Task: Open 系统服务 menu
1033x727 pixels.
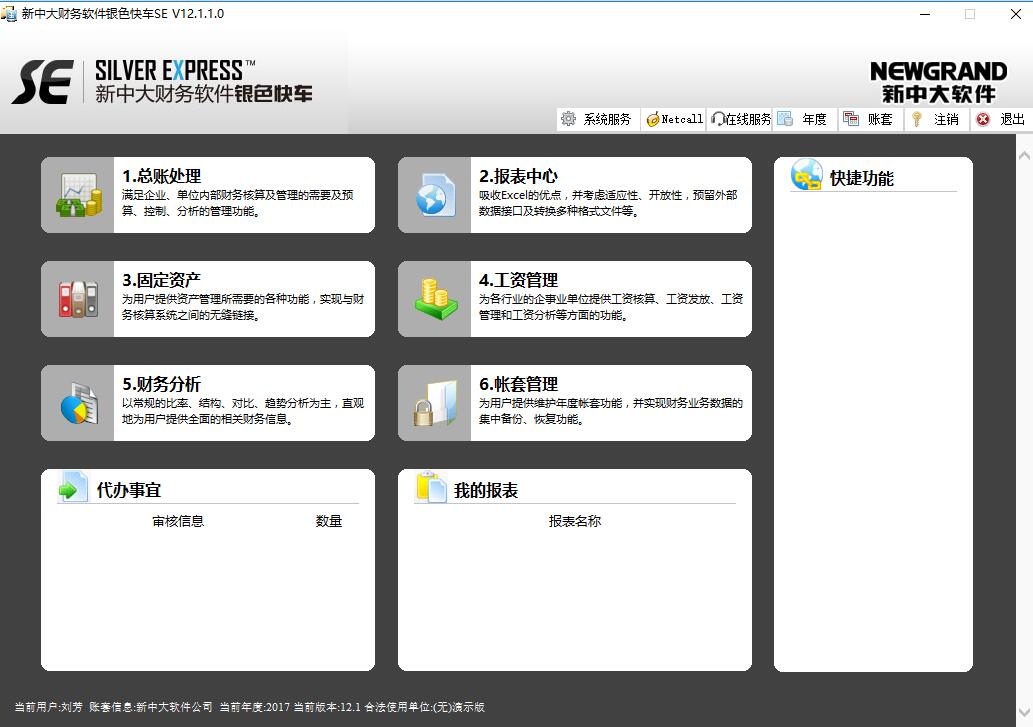Action: point(598,119)
